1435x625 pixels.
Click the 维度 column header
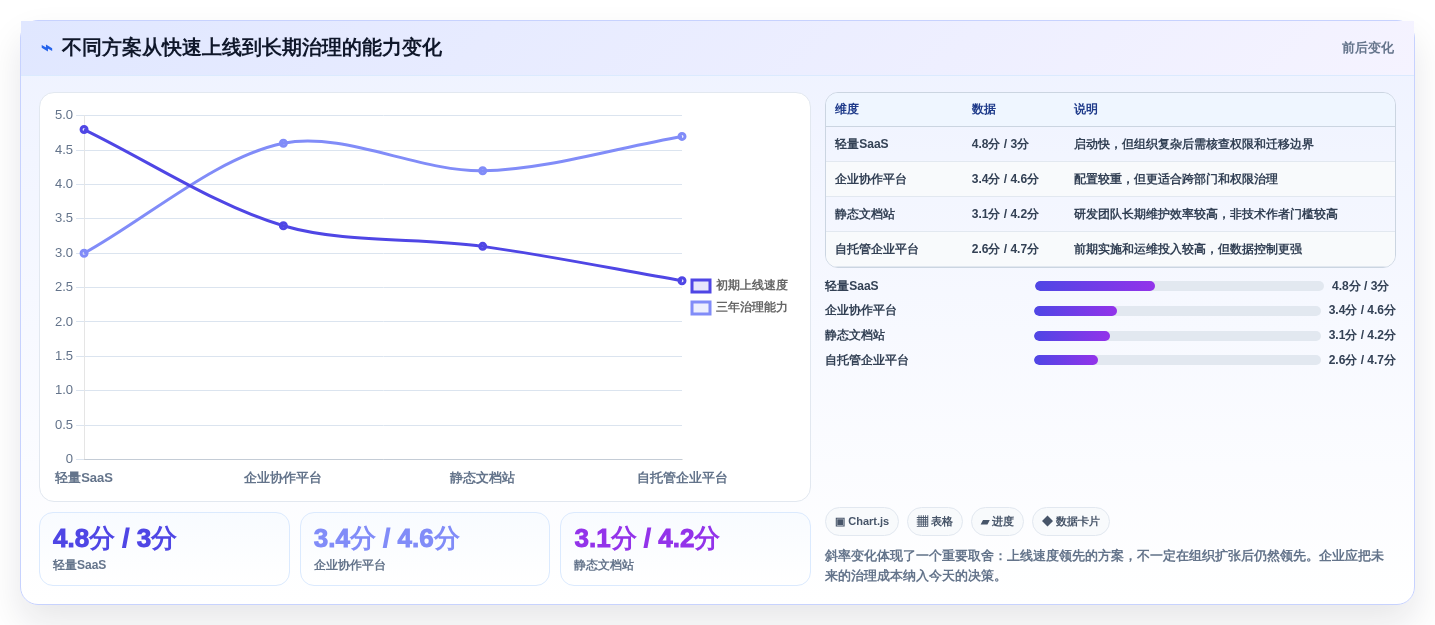(x=847, y=110)
